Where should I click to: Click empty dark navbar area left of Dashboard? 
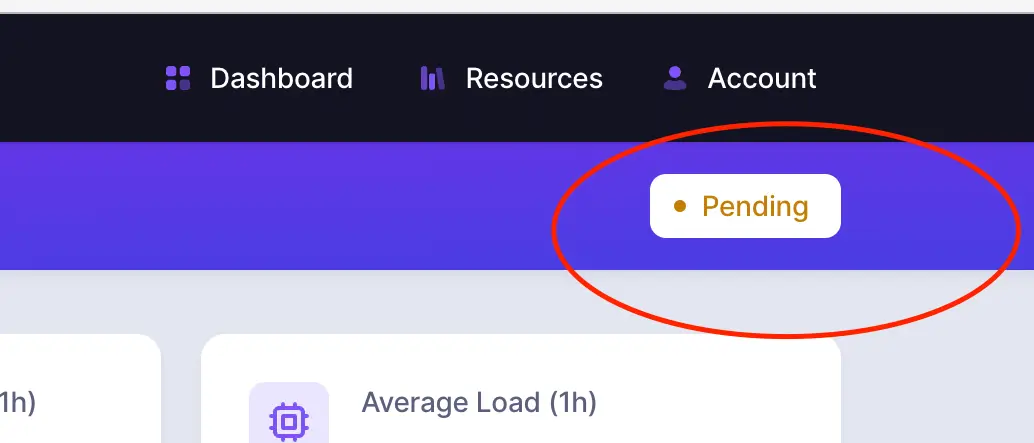pos(70,78)
